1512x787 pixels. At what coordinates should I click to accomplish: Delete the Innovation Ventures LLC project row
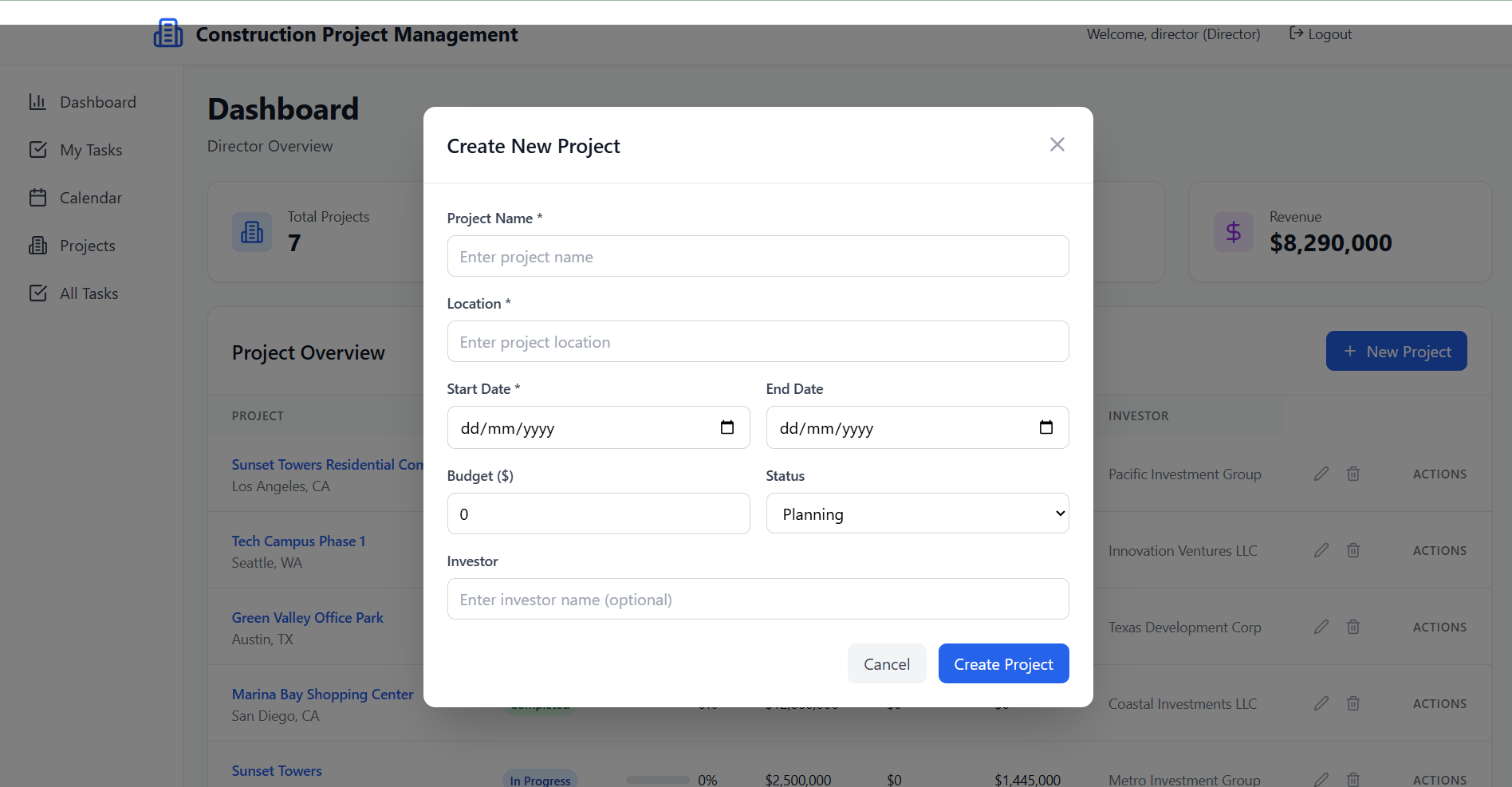tap(1353, 550)
